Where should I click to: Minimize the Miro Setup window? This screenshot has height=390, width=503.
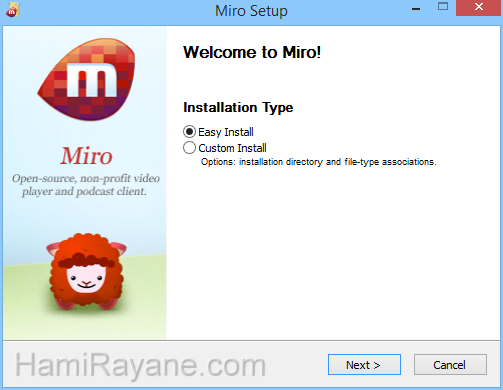(x=416, y=9)
